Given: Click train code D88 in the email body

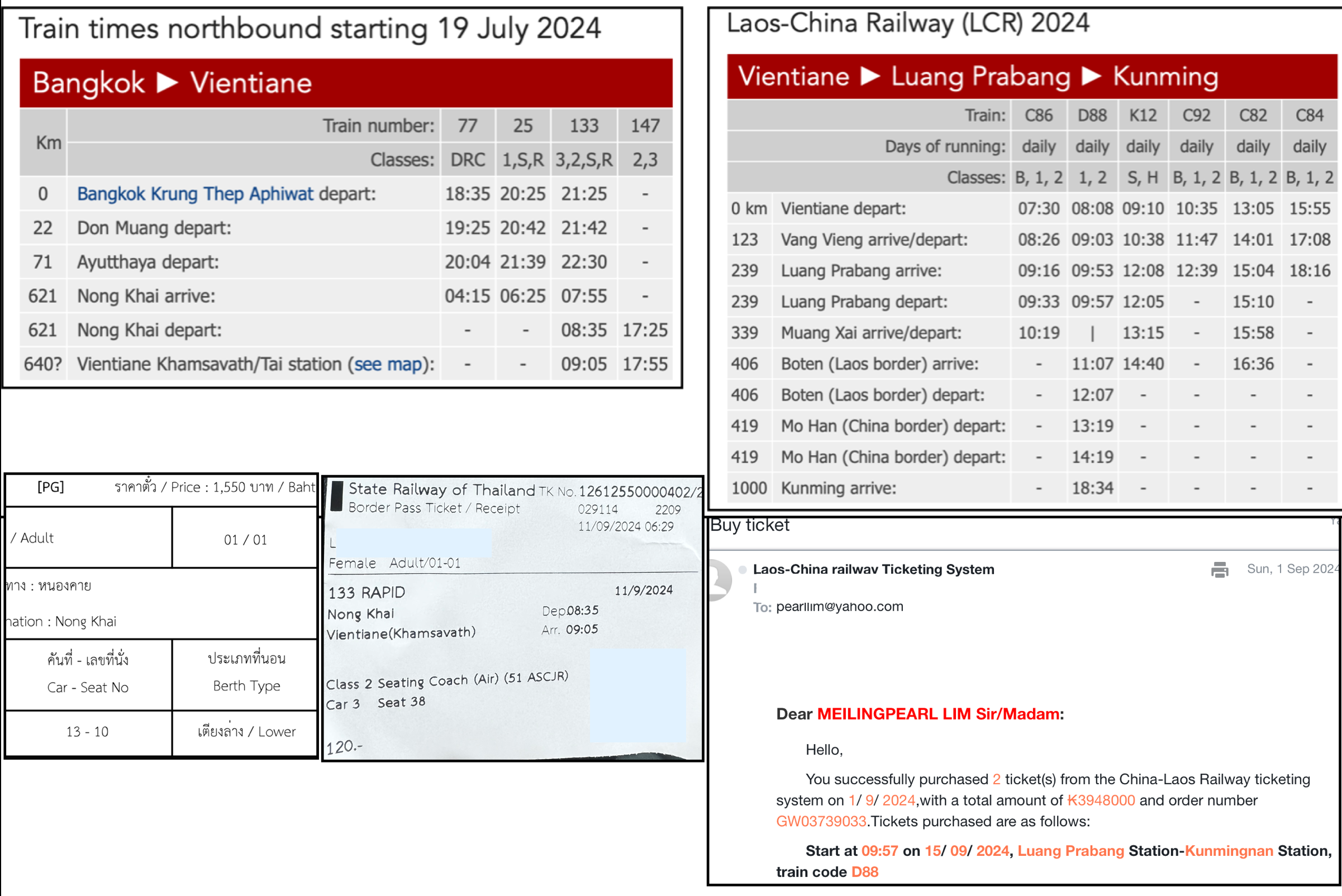Looking at the screenshot, I should click(x=864, y=872).
